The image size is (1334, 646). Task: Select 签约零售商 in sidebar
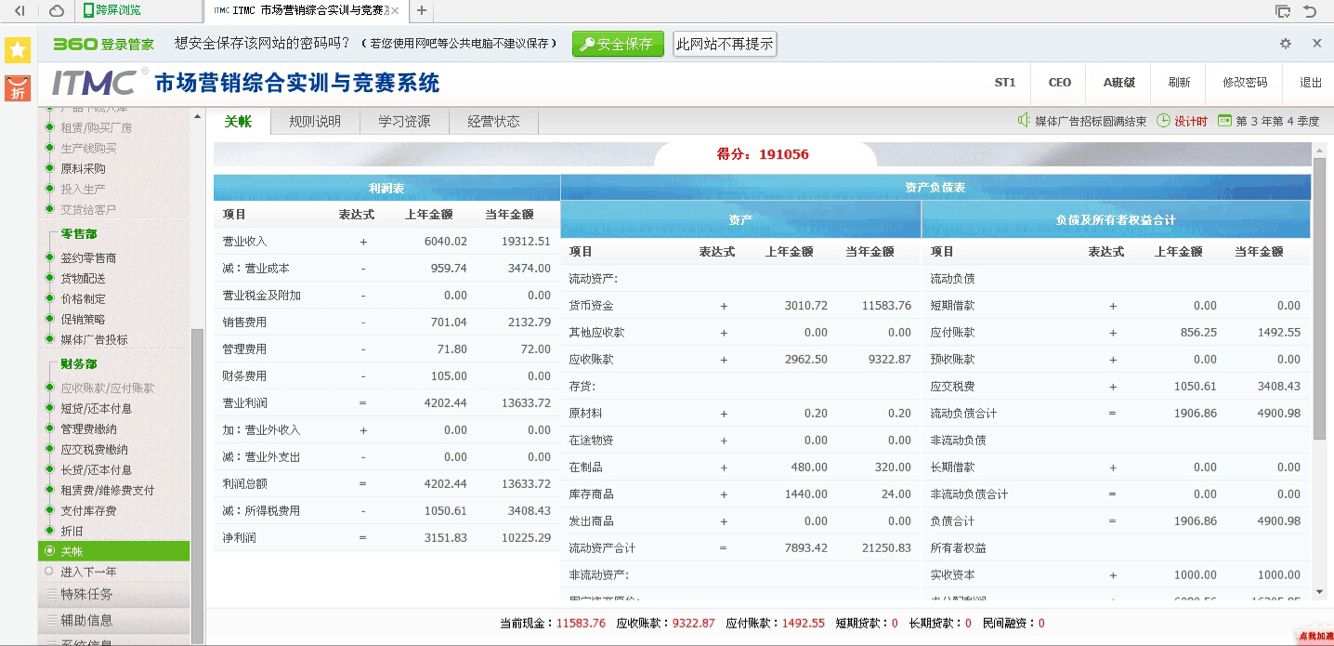pyautogui.click(x=88, y=258)
